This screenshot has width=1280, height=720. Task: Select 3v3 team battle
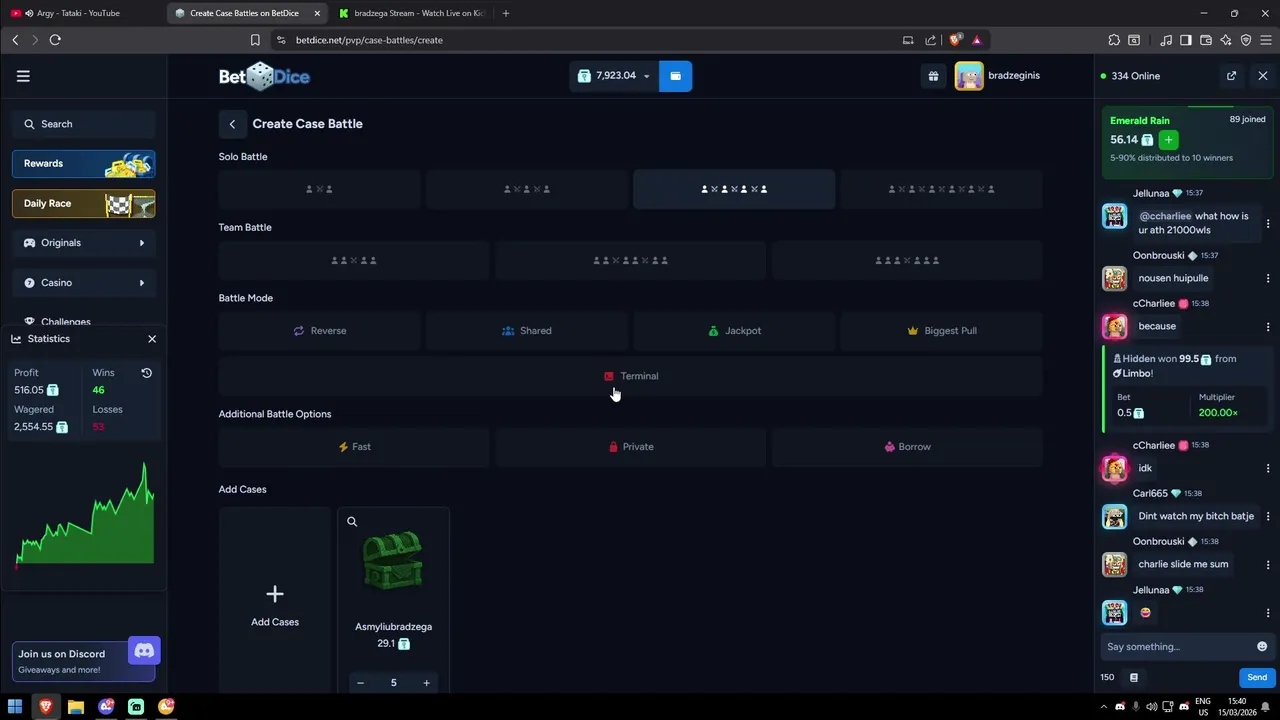click(x=907, y=260)
